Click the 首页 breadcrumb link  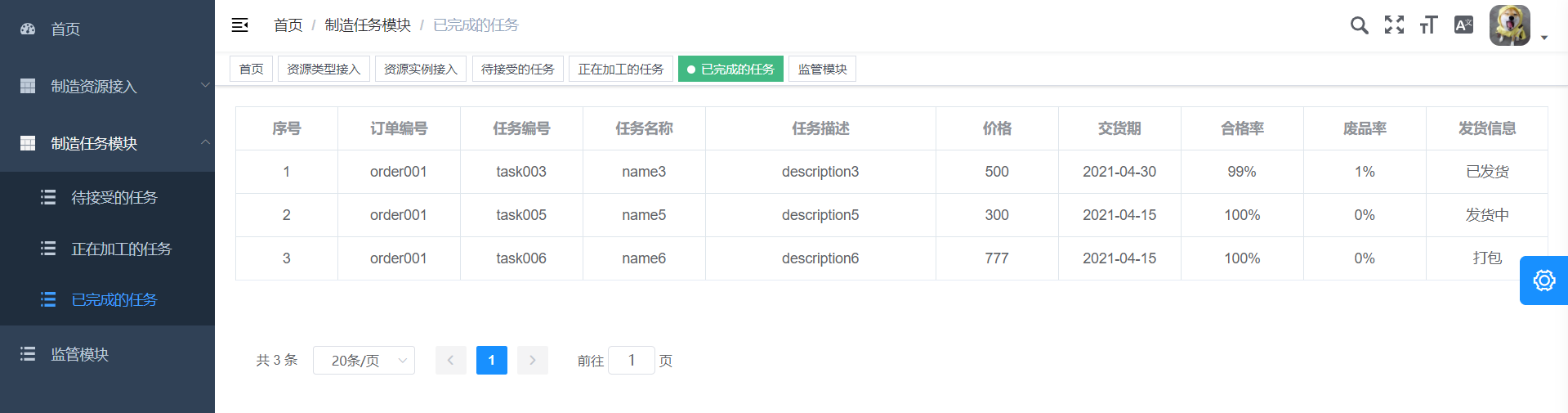288,25
